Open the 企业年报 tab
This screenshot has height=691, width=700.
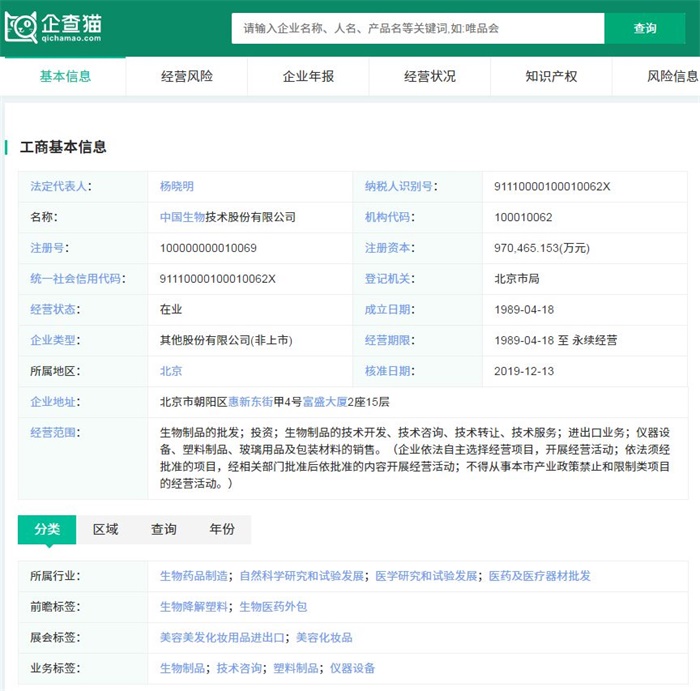click(x=308, y=76)
